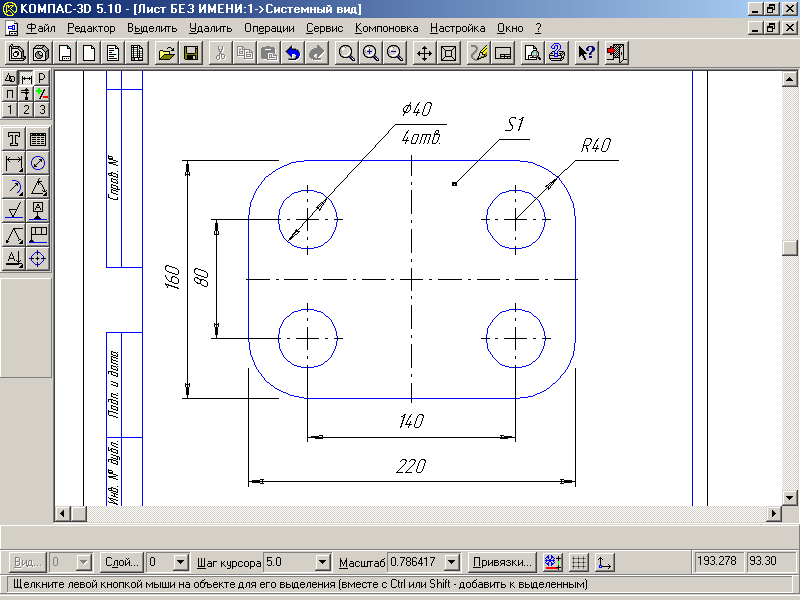
Task: Switch to selection panel plus-minus button
Action: point(42,94)
